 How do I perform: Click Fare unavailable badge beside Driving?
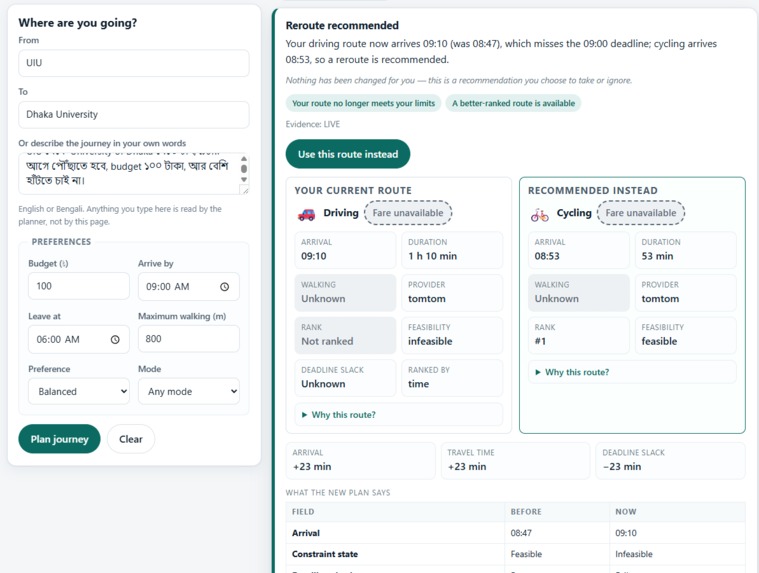[x=408, y=213]
